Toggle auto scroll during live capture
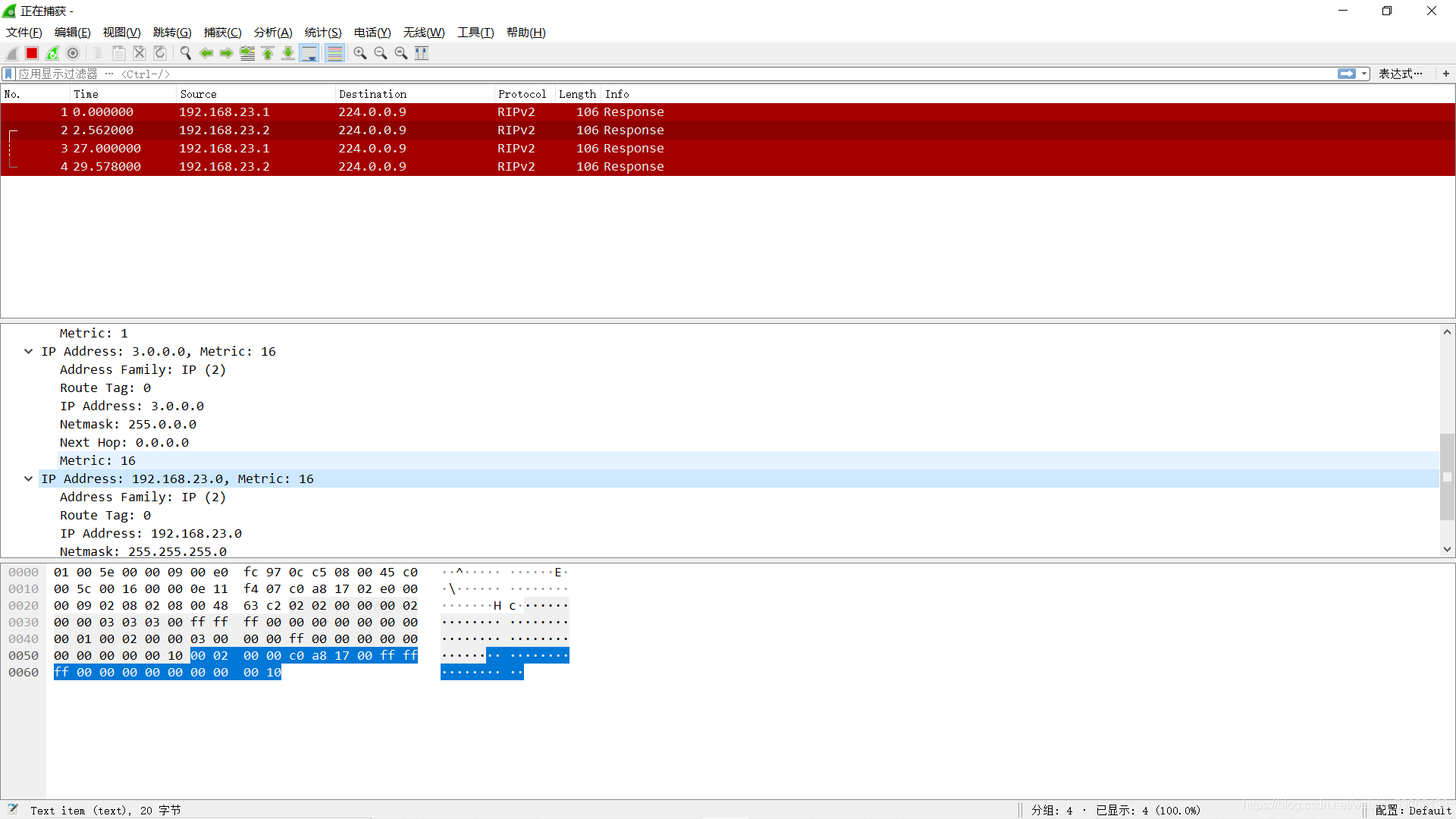The width and height of the screenshot is (1456, 819). pyautogui.click(x=309, y=53)
